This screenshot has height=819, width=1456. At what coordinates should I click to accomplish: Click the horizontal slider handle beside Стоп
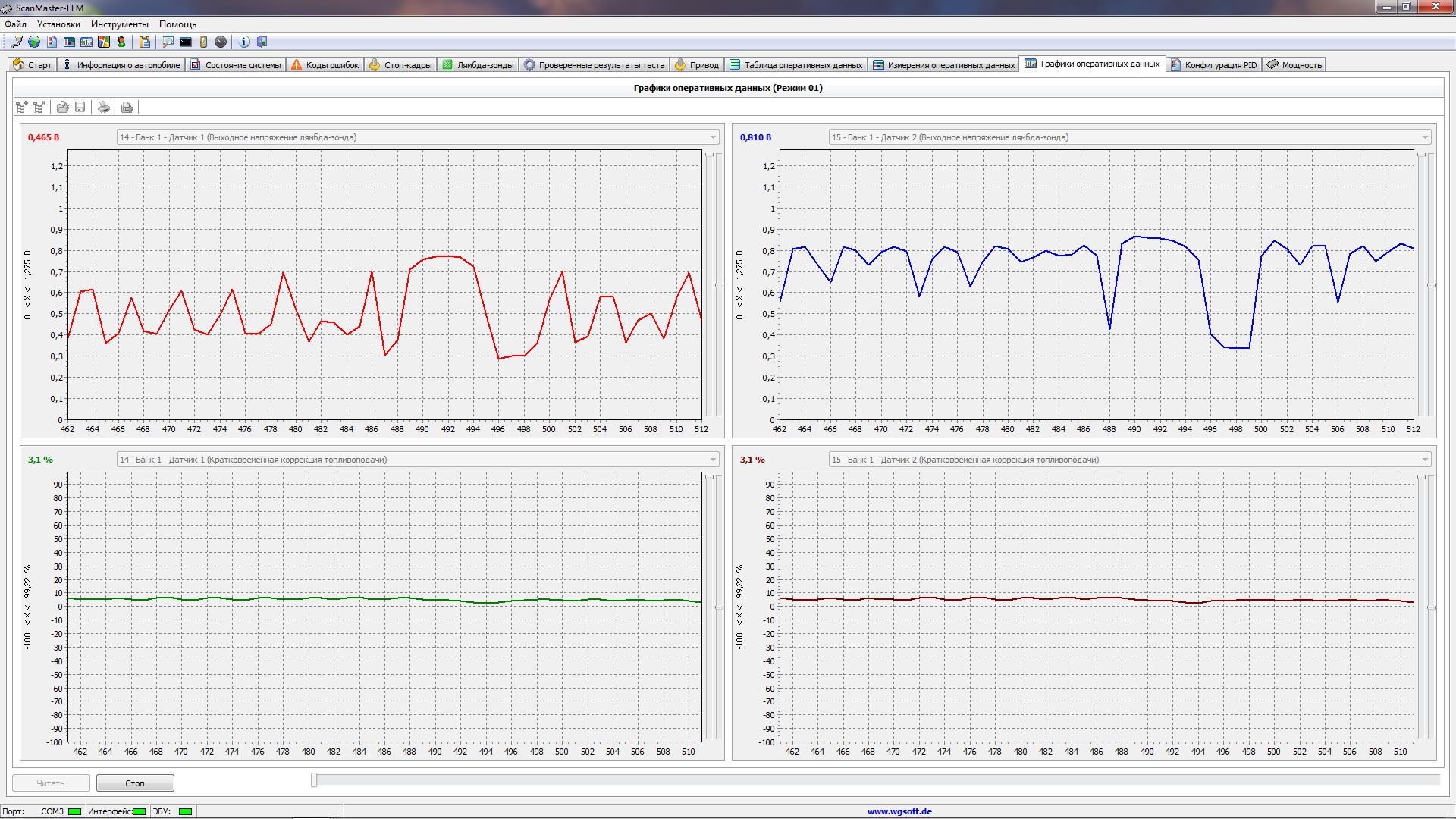[x=314, y=780]
